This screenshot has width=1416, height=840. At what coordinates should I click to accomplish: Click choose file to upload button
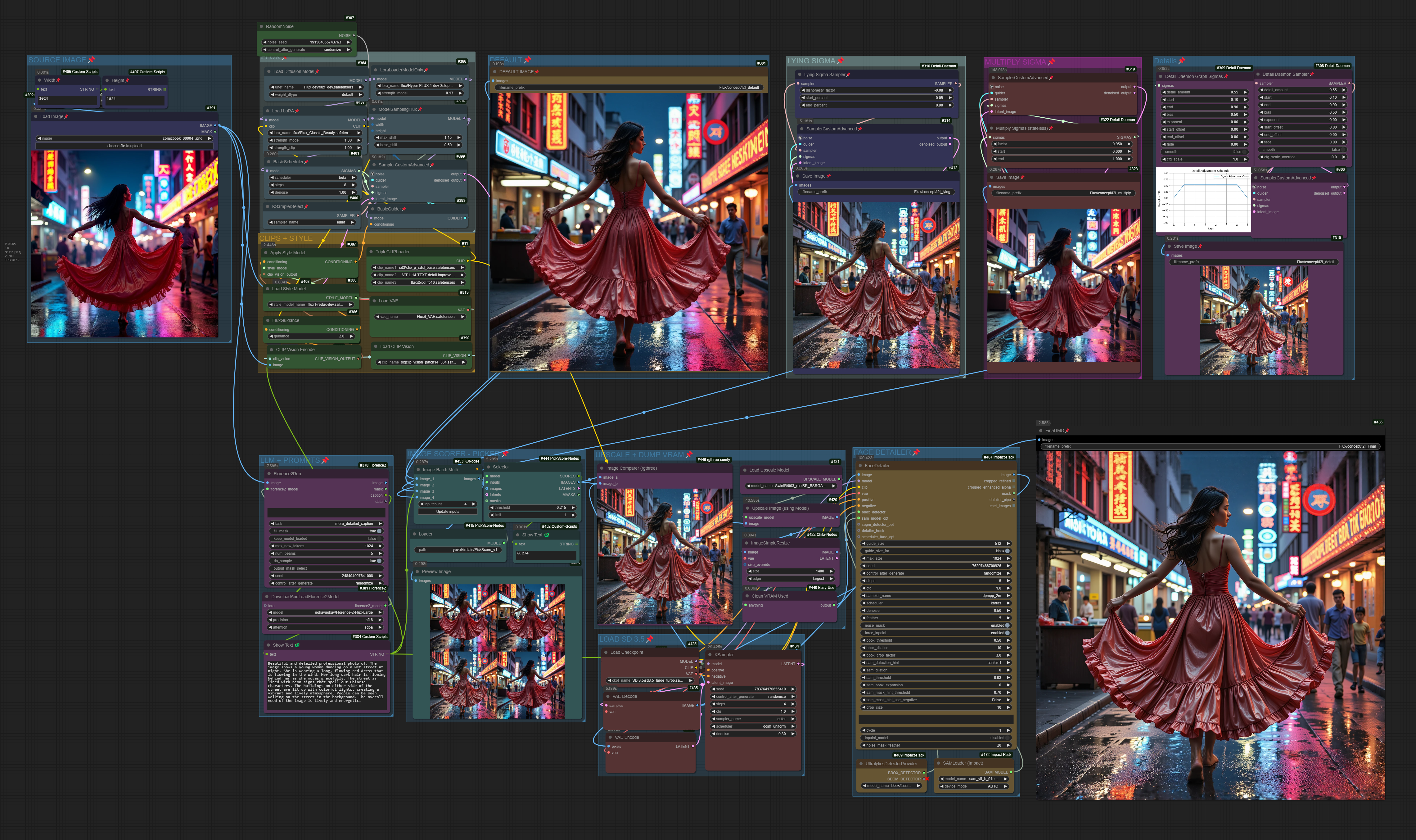click(x=124, y=146)
